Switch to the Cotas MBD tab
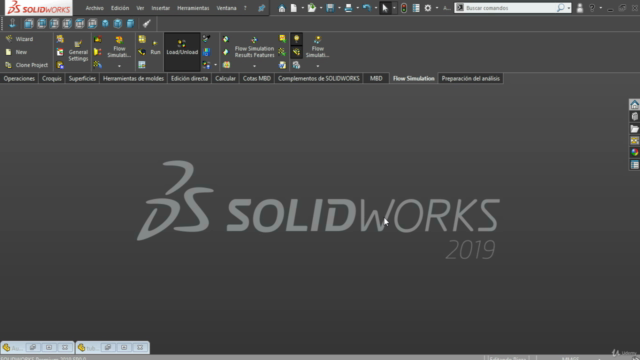This screenshot has width=640, height=360. click(257, 78)
